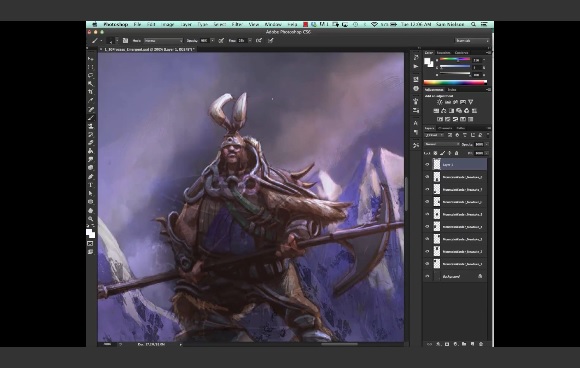Hide the Background layer
580x368 pixels.
pos(427,276)
